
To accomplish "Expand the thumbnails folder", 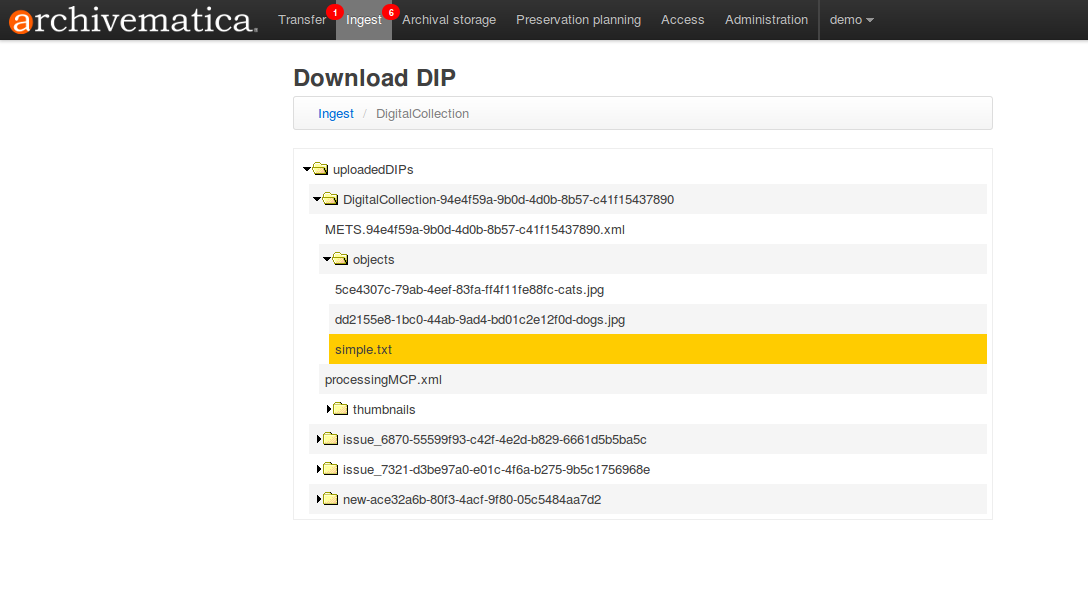I will 330,409.
